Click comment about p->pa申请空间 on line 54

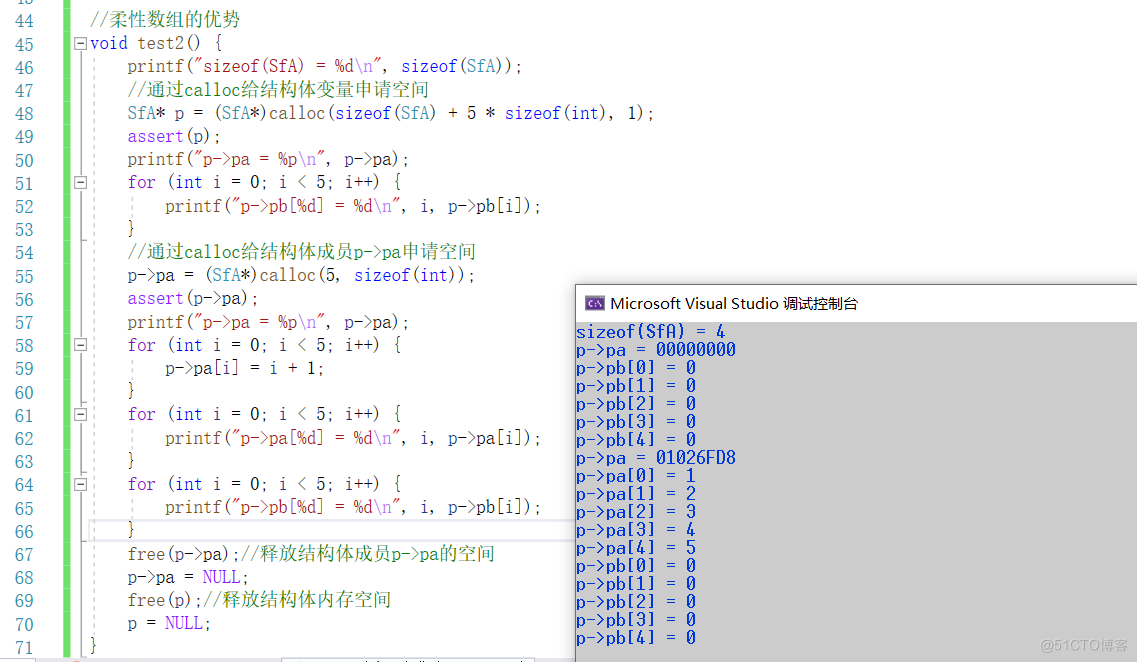(x=302, y=252)
